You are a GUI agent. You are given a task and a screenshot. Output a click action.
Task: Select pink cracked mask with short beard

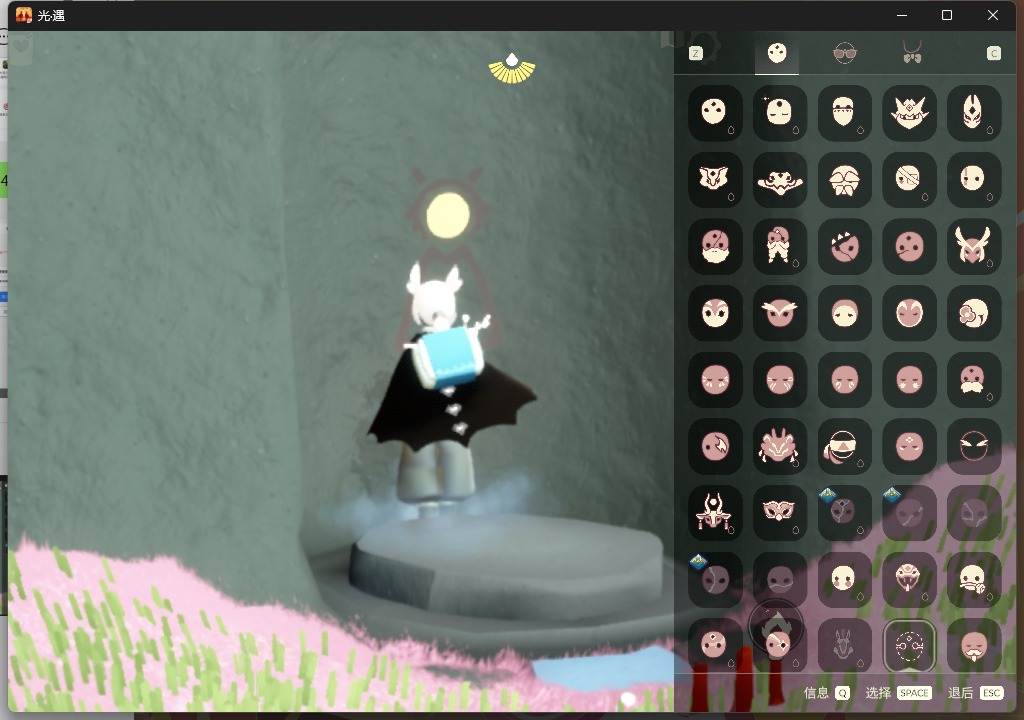714,246
